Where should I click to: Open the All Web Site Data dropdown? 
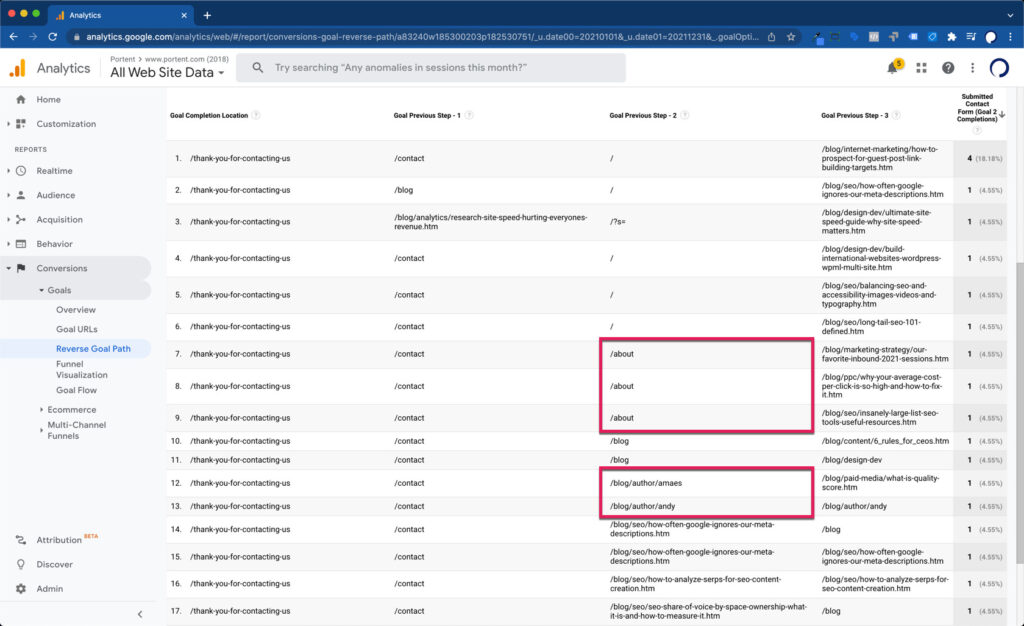pyautogui.click(x=167, y=73)
